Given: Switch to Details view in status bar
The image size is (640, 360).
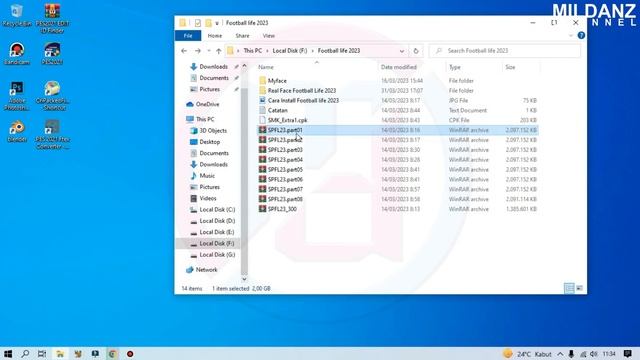Looking at the screenshot, I should click(x=569, y=288).
